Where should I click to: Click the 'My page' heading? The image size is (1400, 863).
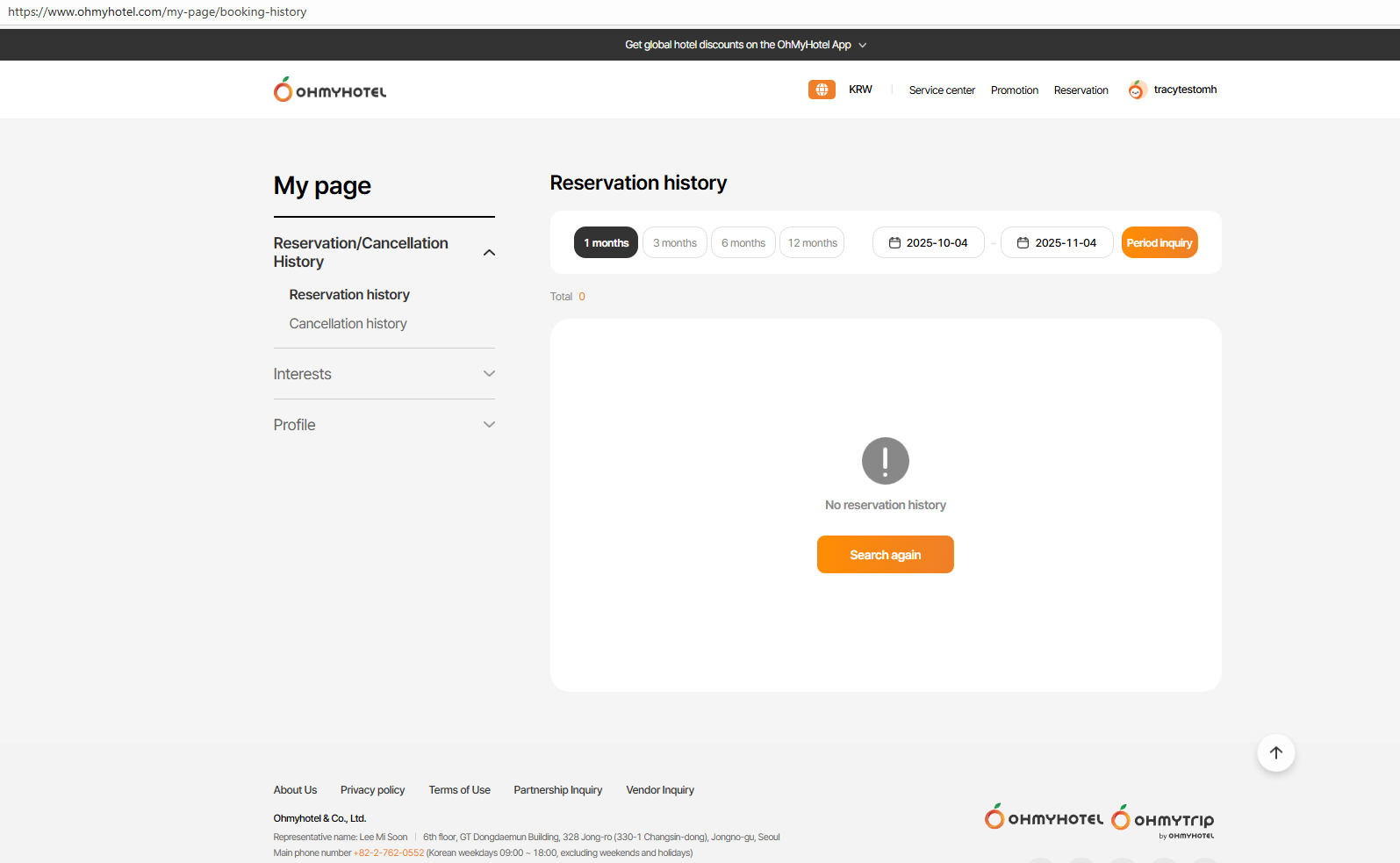(x=322, y=186)
